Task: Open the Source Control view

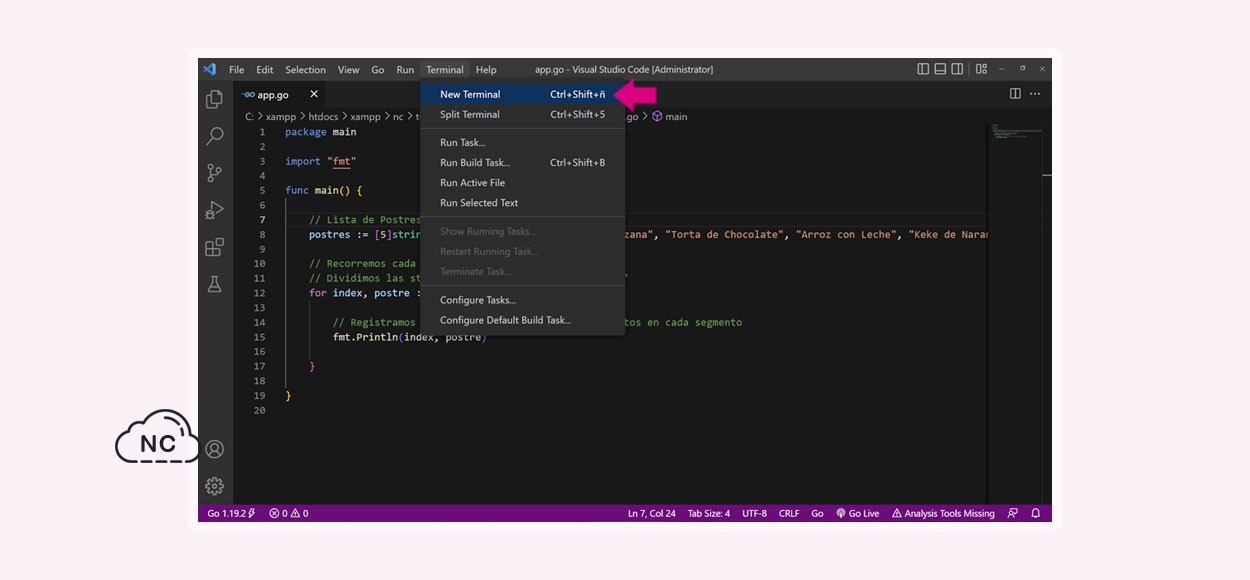Action: pyautogui.click(x=214, y=173)
